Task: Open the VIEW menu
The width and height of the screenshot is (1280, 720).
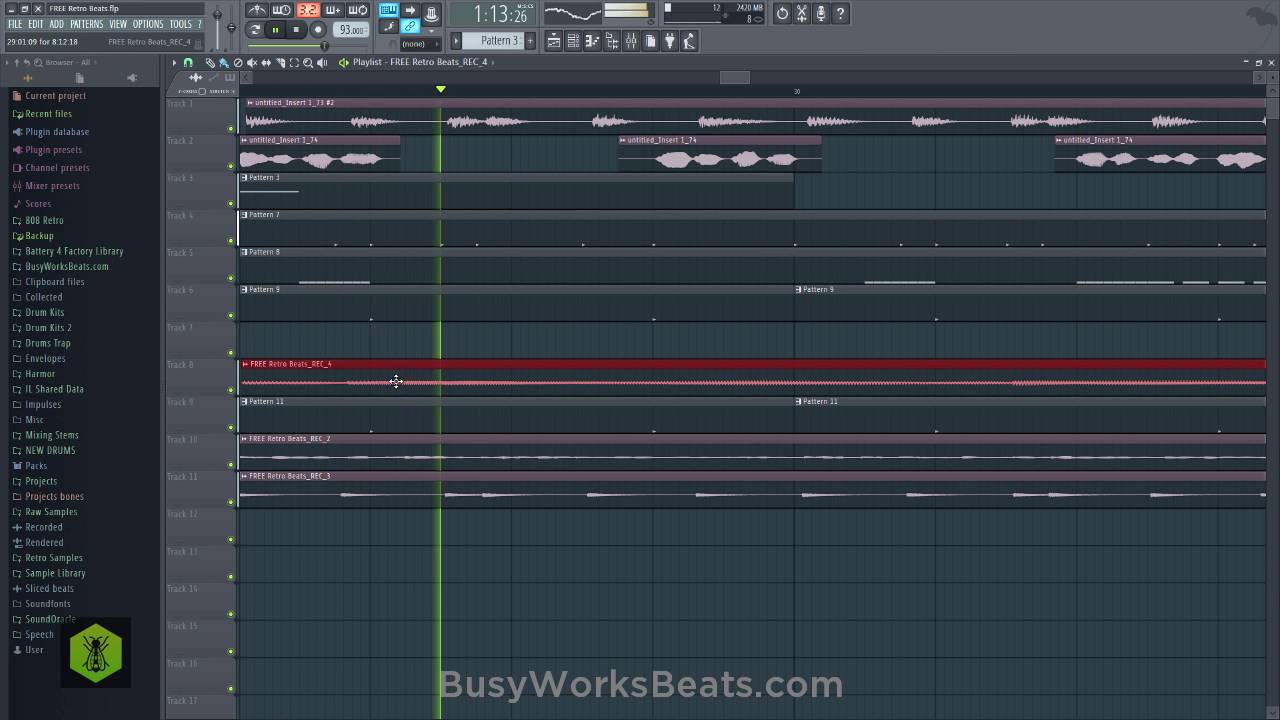Action: tap(118, 24)
